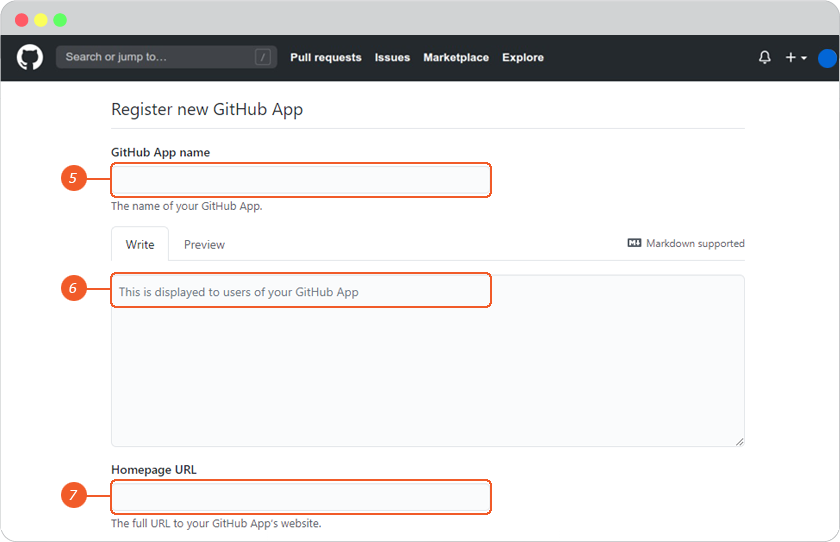Go to Pull requests
Image resolution: width=840 pixels, height=542 pixels.
pyautogui.click(x=326, y=57)
